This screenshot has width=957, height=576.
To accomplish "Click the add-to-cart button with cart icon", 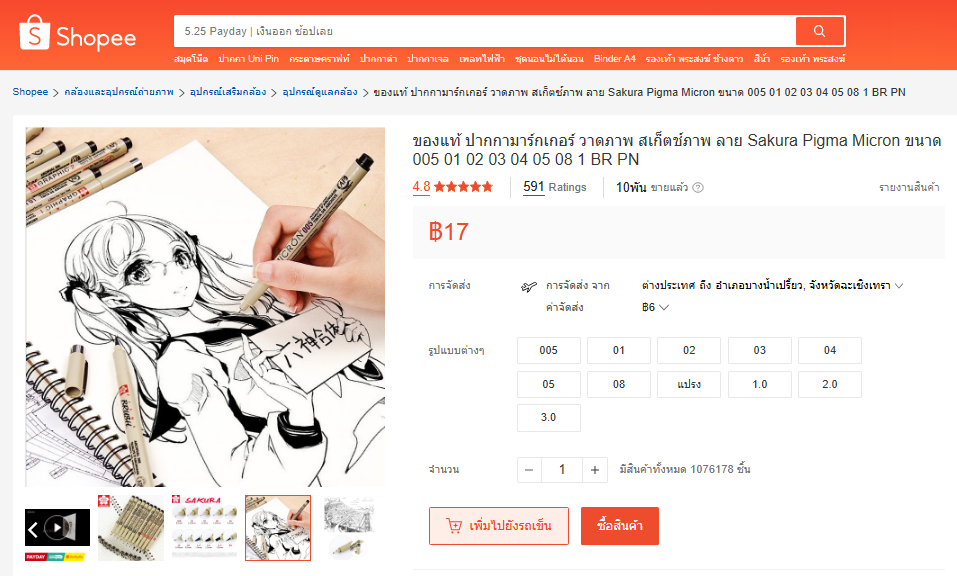I will (x=499, y=526).
